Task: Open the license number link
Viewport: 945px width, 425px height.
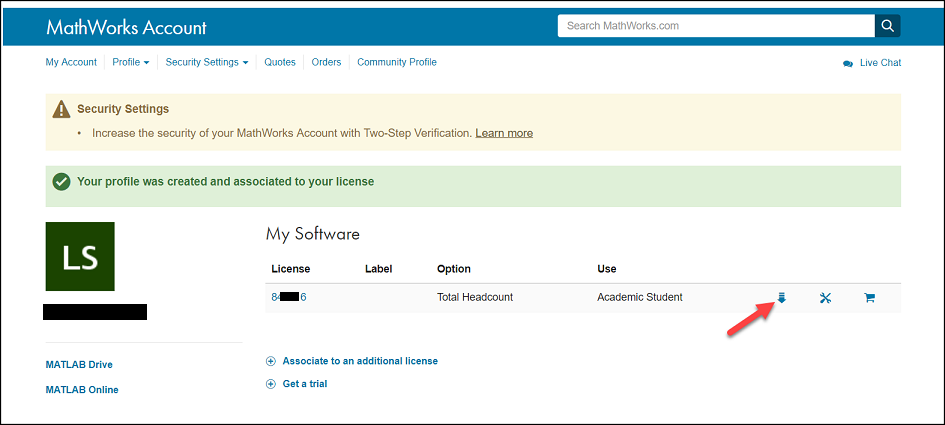Action: (x=289, y=297)
